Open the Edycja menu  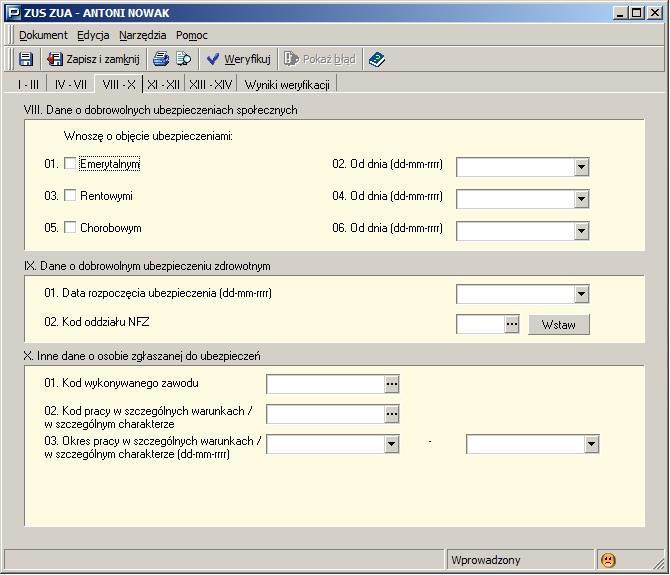[93, 35]
